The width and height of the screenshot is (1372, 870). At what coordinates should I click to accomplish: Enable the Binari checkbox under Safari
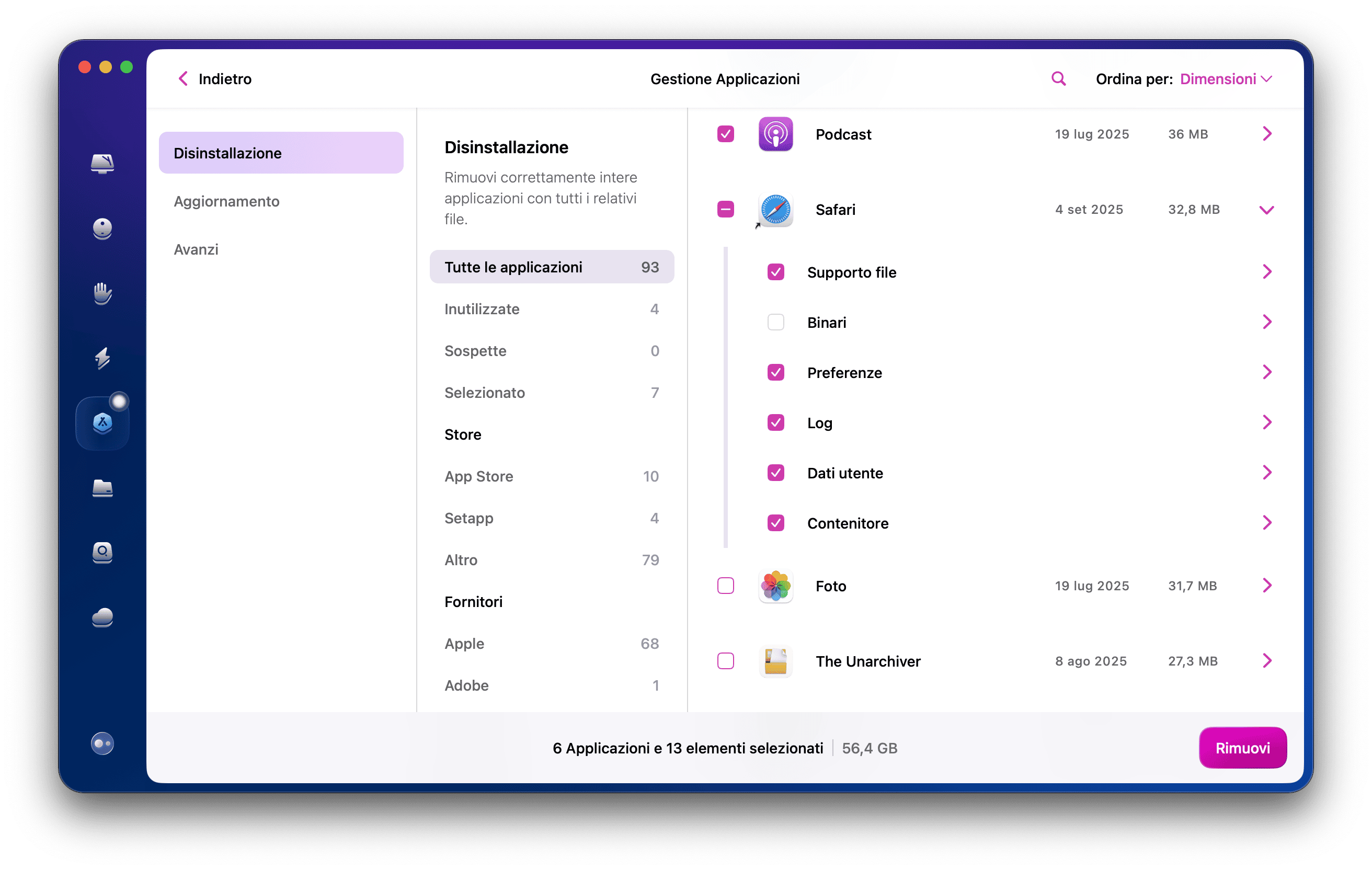coord(775,322)
